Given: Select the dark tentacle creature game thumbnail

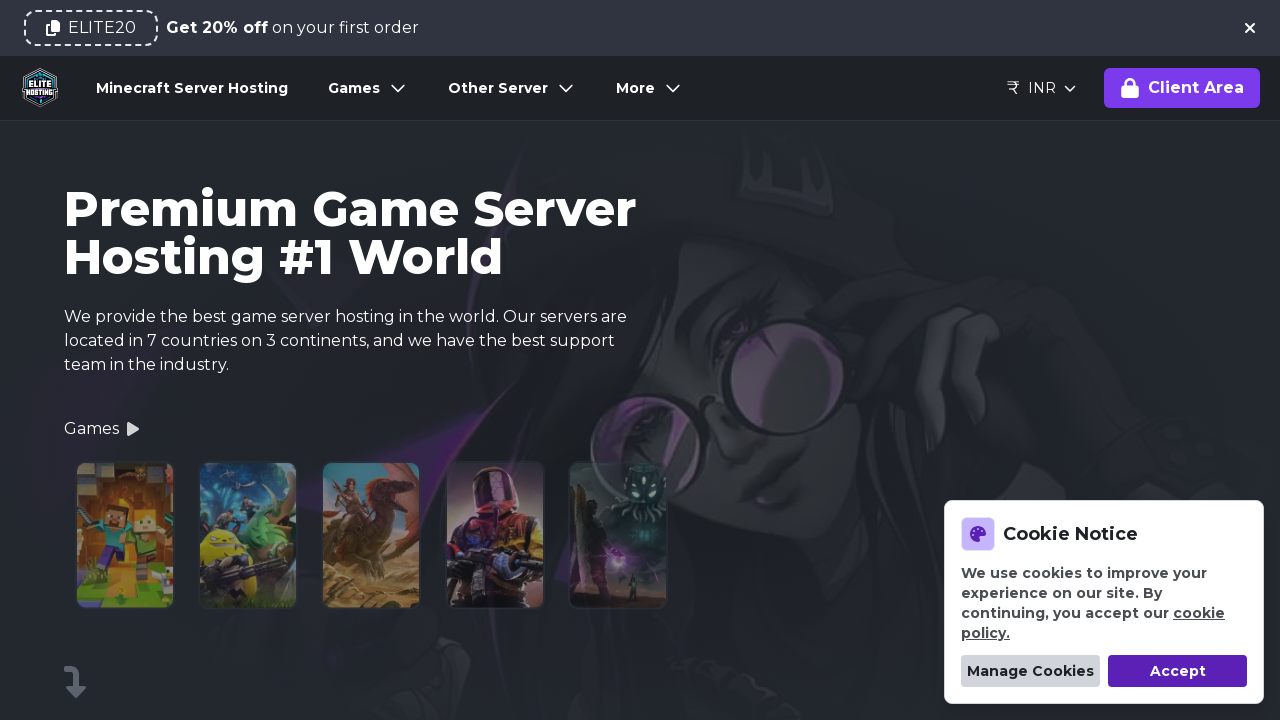Looking at the screenshot, I should pos(618,535).
